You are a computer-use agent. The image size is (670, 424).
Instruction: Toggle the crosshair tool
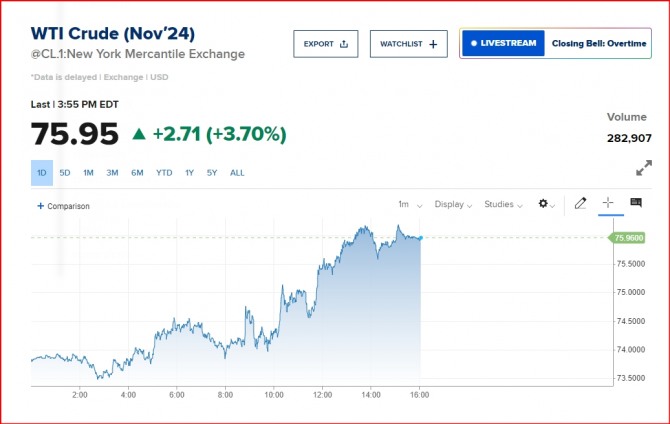607,204
